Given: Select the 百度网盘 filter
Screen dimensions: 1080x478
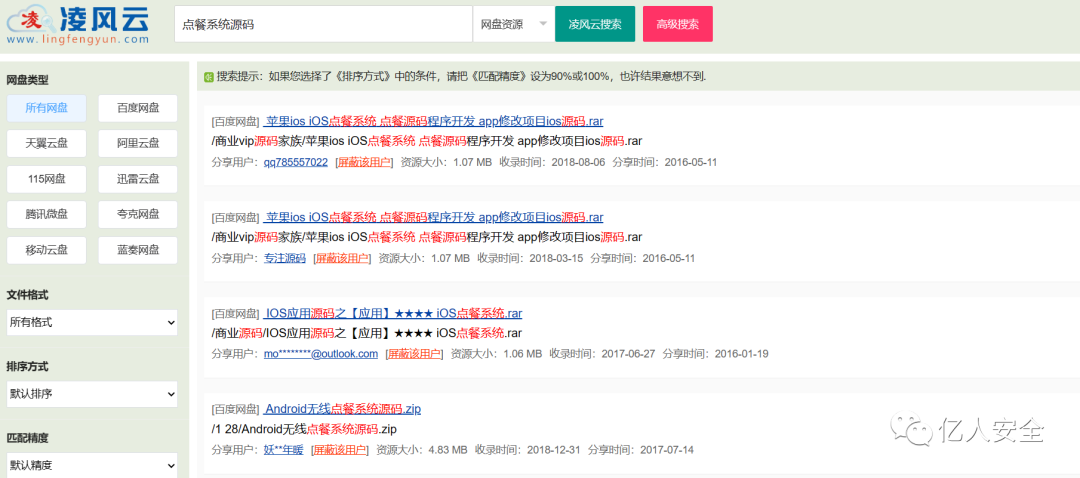Looking at the screenshot, I should [138, 108].
